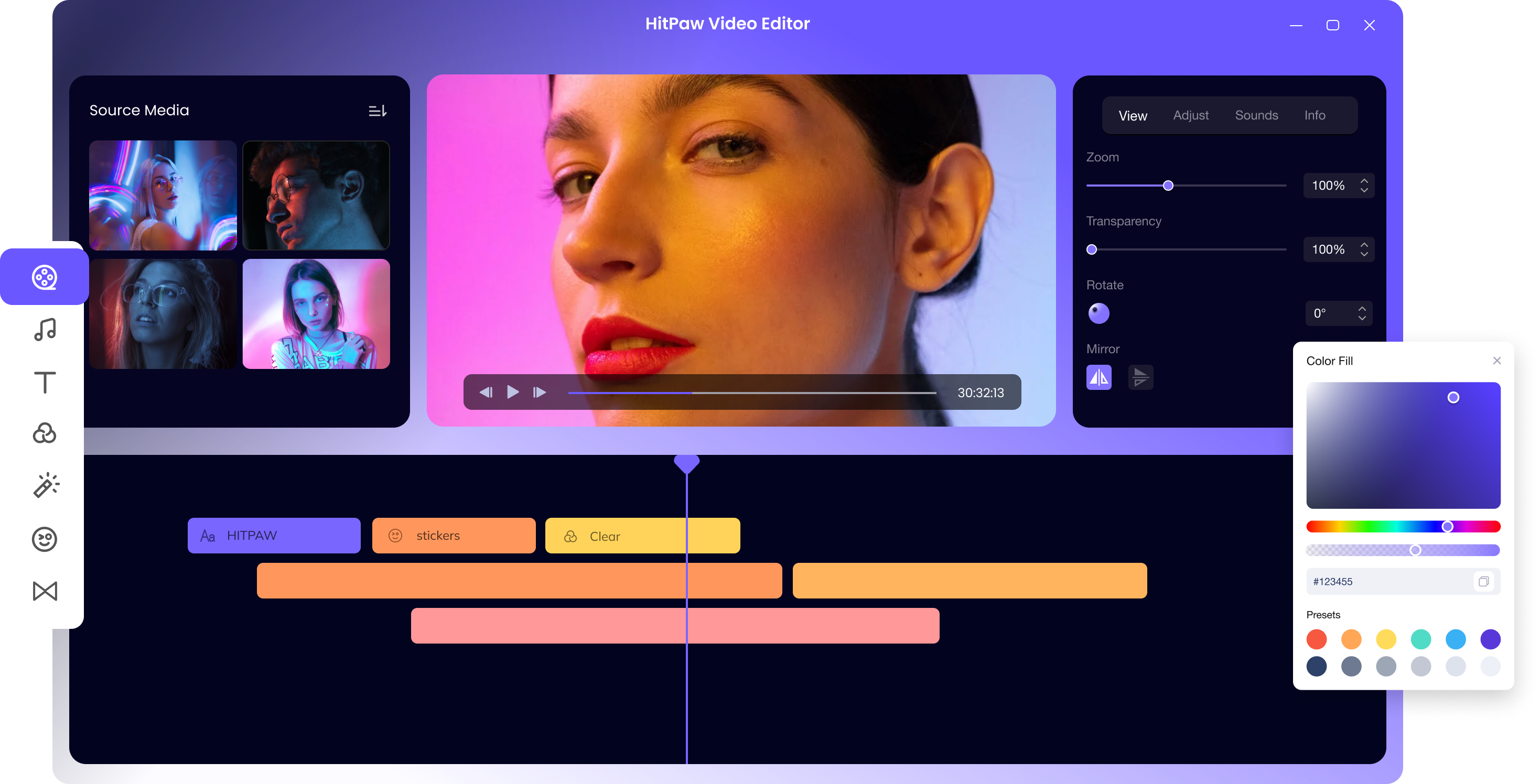Expand the Rotate degree stepper
The width and height of the screenshot is (1540, 784).
[x=1362, y=313]
